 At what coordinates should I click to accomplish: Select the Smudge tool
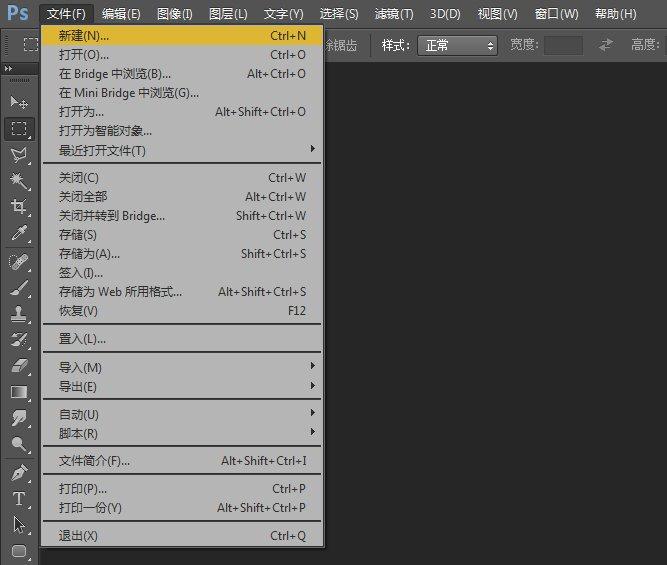pos(19,418)
